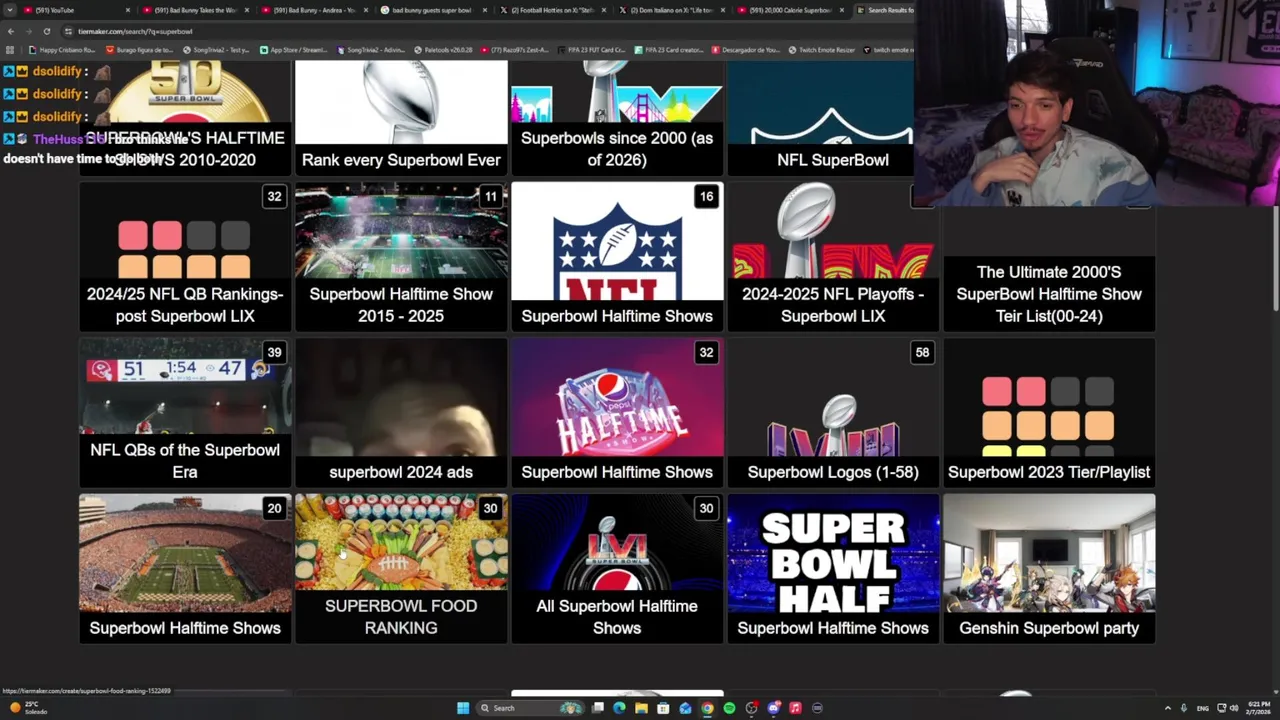Viewport: 1280px width, 720px height.
Task: Open the 'Burago figura de to...' bookmark
Action: tap(139, 50)
